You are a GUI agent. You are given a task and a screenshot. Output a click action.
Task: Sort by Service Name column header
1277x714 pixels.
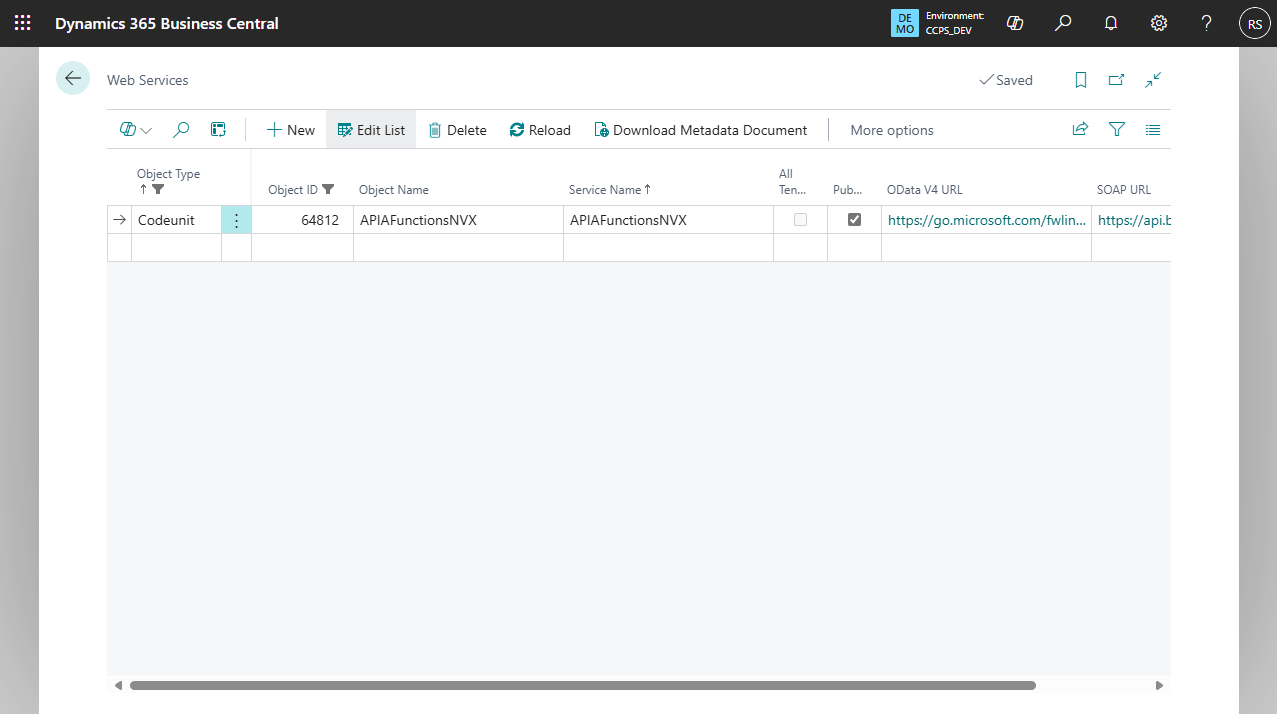609,189
